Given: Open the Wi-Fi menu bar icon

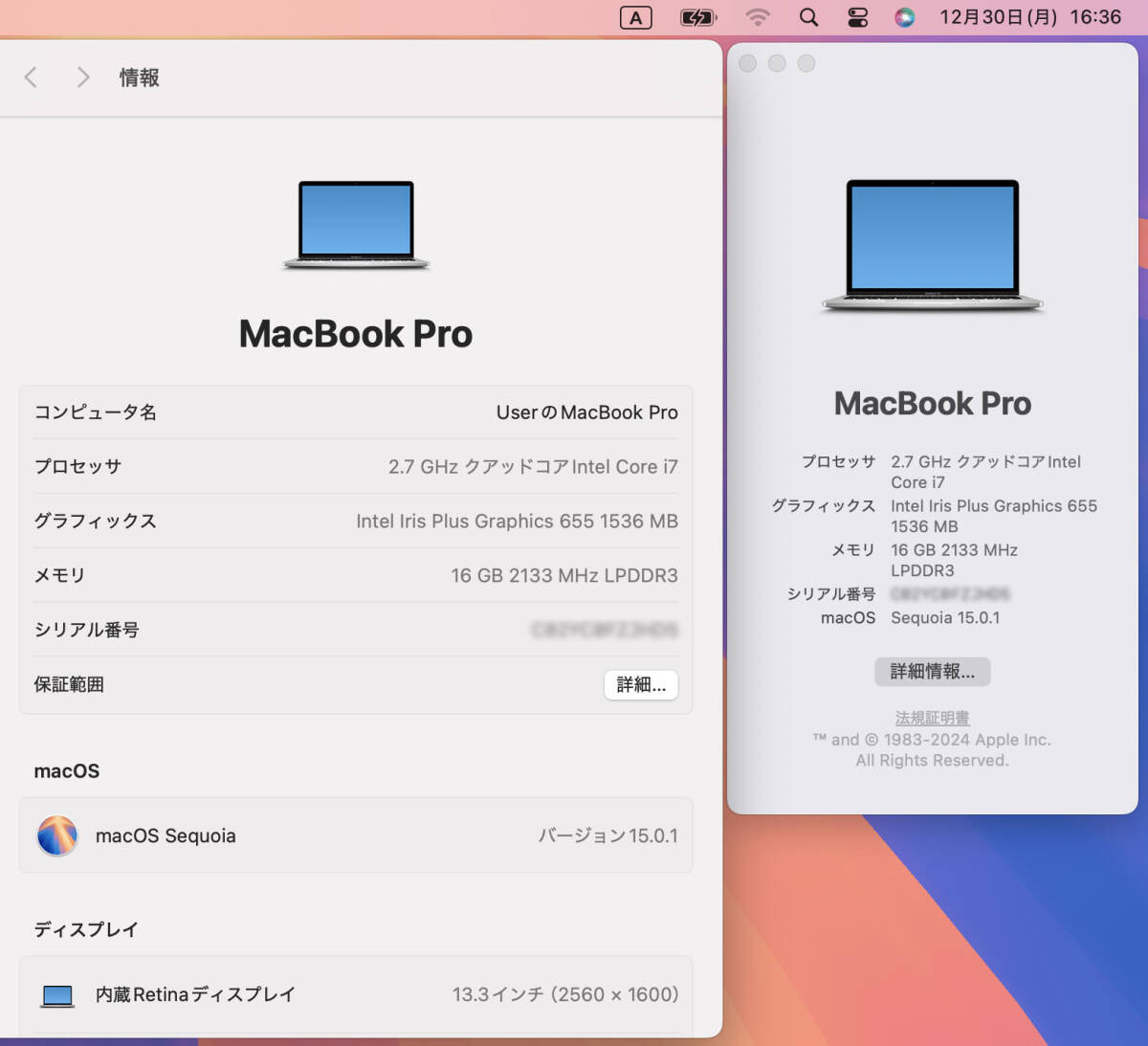Looking at the screenshot, I should (758, 17).
